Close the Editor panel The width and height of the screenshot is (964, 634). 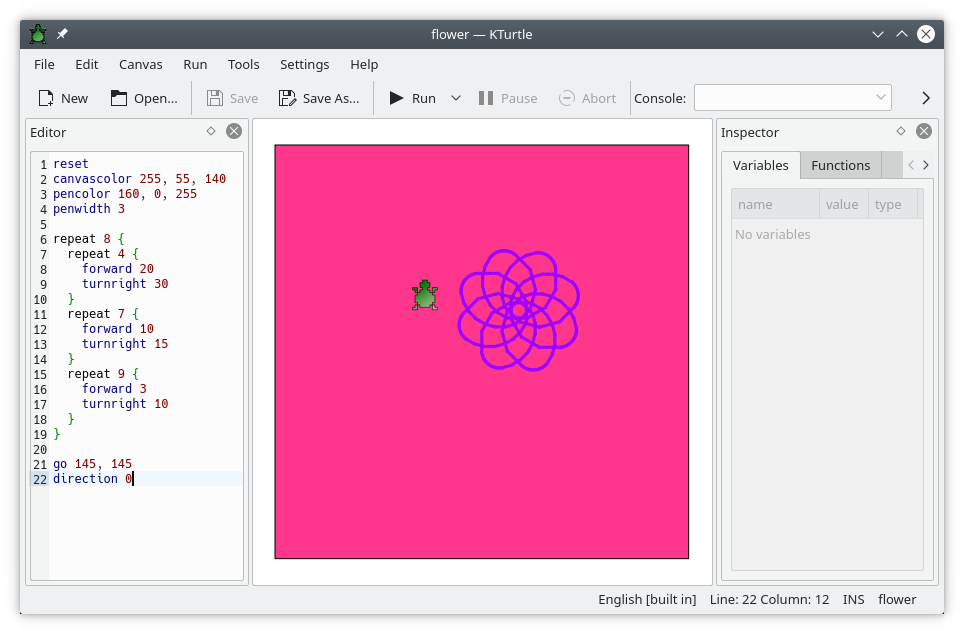233,131
